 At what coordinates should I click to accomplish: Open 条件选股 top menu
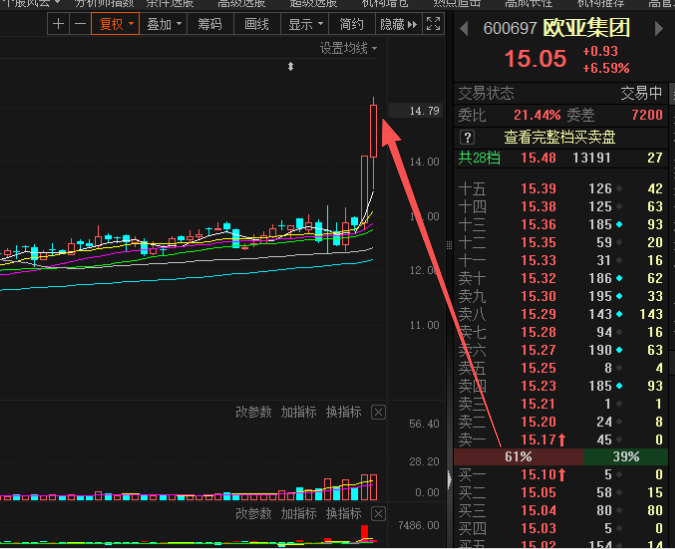click(x=170, y=4)
